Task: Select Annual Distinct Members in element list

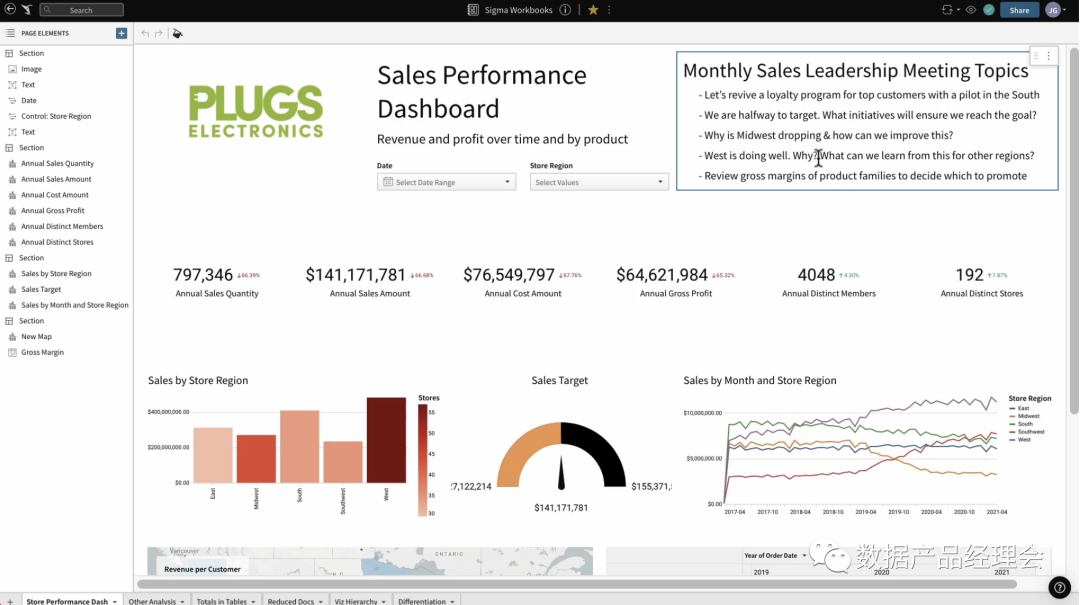Action: [x=62, y=227]
